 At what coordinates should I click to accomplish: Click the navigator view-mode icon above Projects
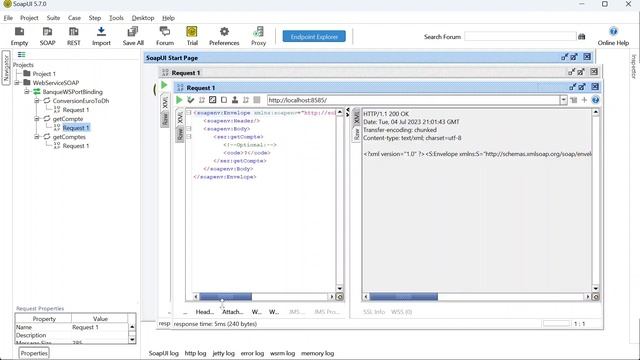click(x=22, y=55)
